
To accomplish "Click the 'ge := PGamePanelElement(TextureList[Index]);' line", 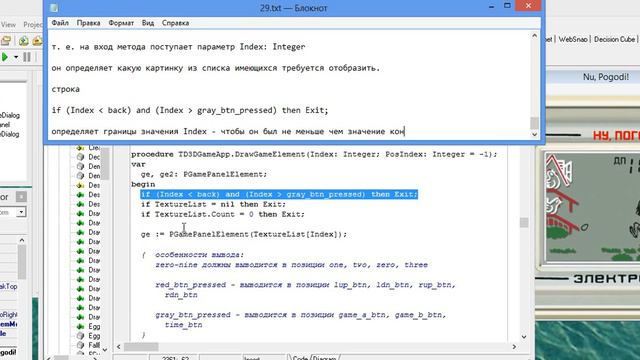I will click(244, 234).
